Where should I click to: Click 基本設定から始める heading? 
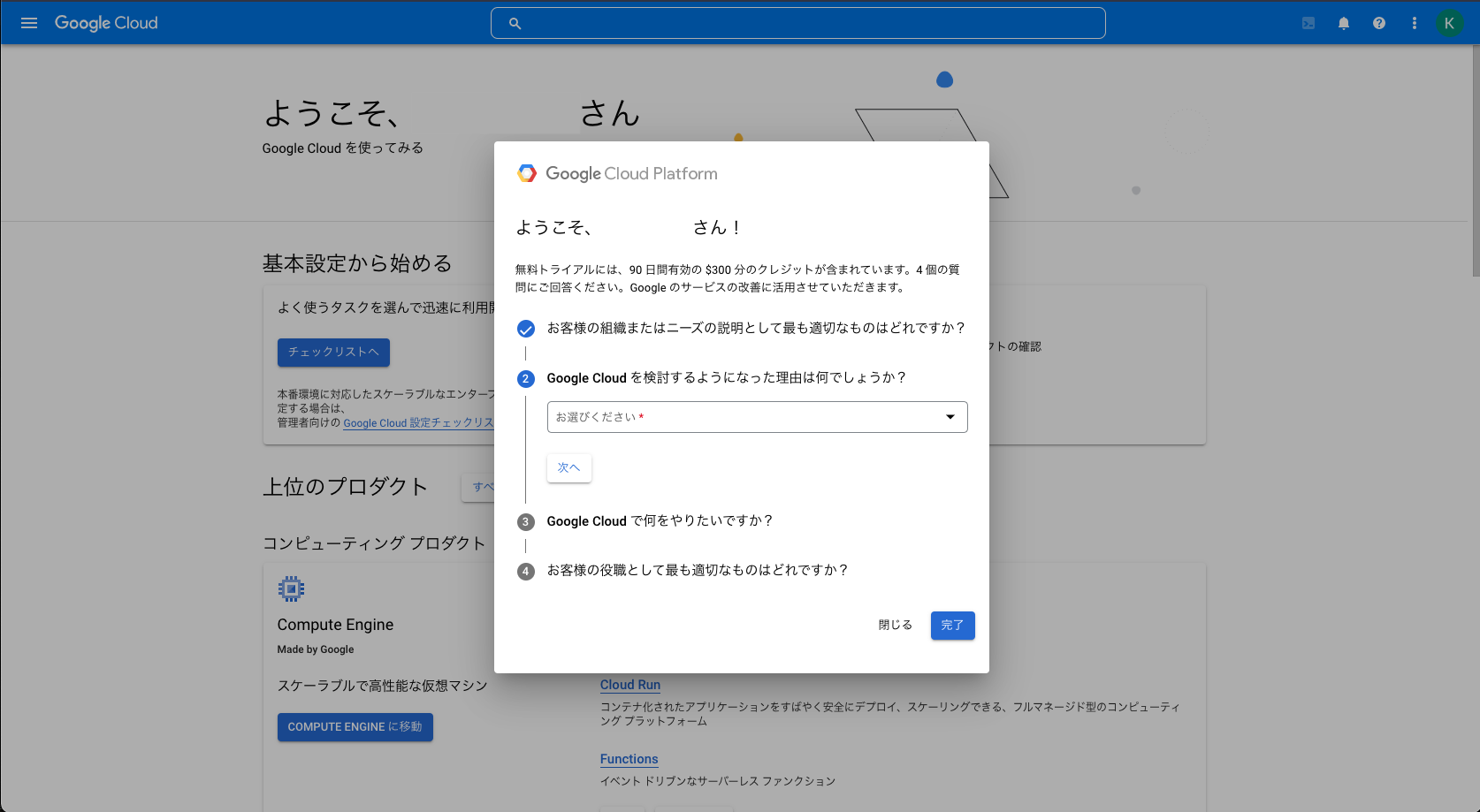[x=357, y=263]
